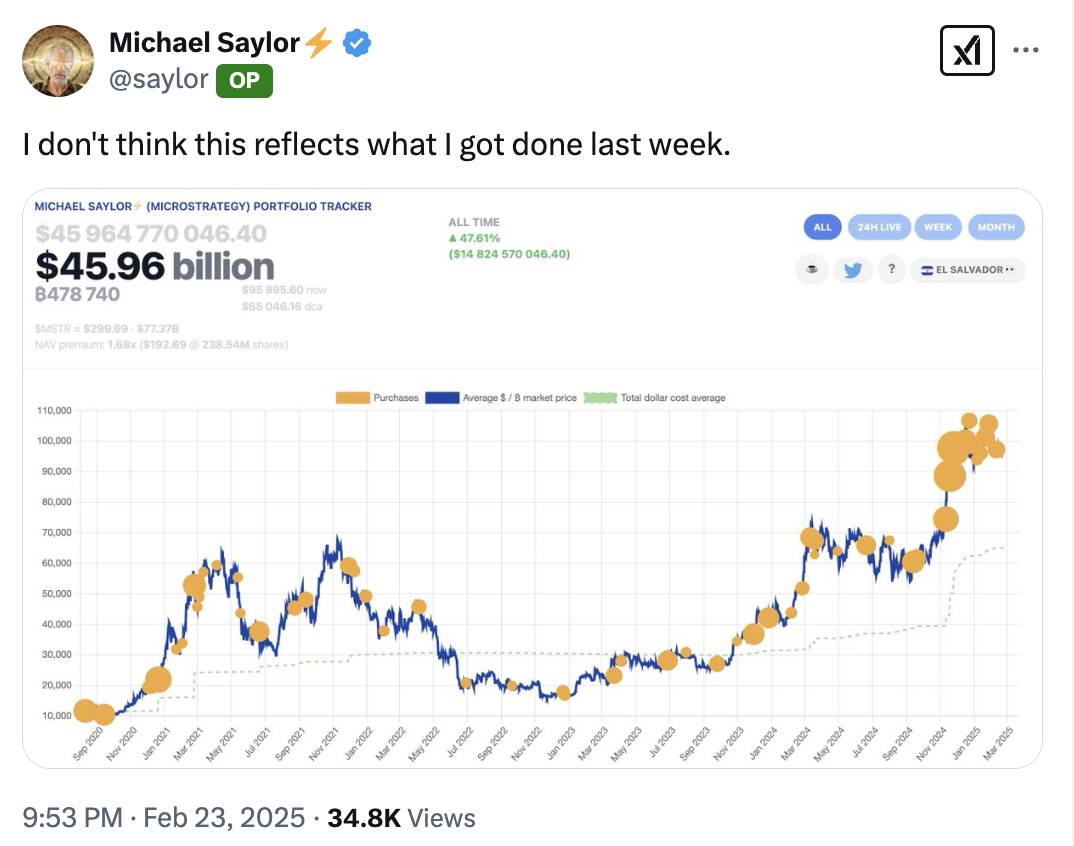This screenshot has width=1074, height=846.
Task: Open options next to El Salvador via the dots
Action: (x=1009, y=270)
